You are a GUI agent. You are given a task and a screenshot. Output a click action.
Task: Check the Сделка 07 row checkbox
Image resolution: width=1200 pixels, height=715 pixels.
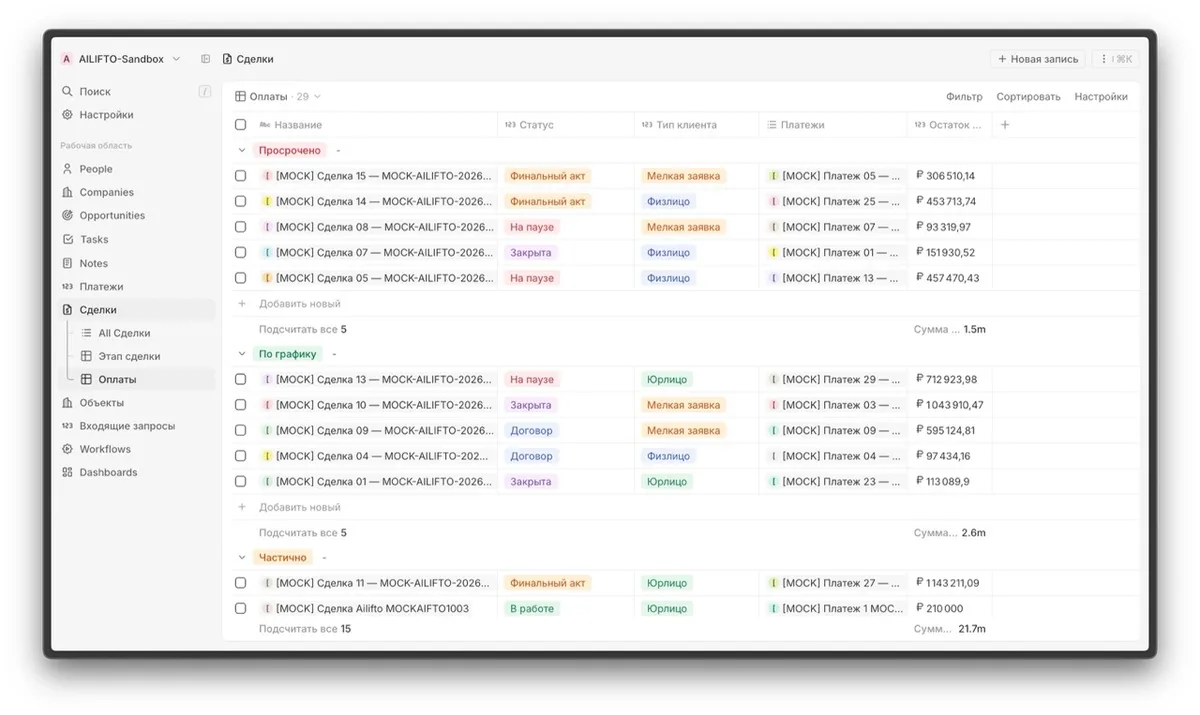click(x=240, y=252)
